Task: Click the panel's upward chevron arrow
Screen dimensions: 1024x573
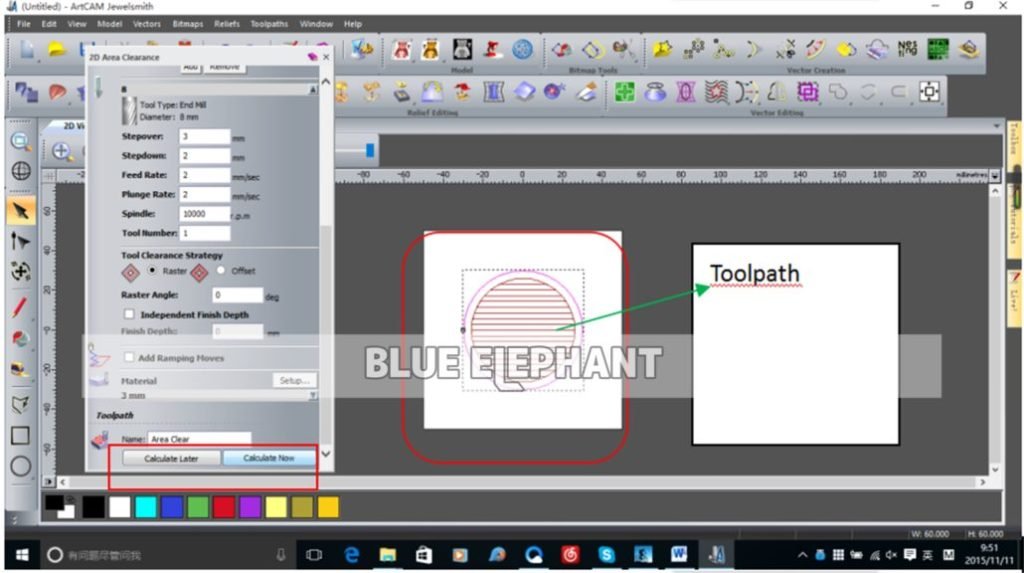Action: point(326,82)
